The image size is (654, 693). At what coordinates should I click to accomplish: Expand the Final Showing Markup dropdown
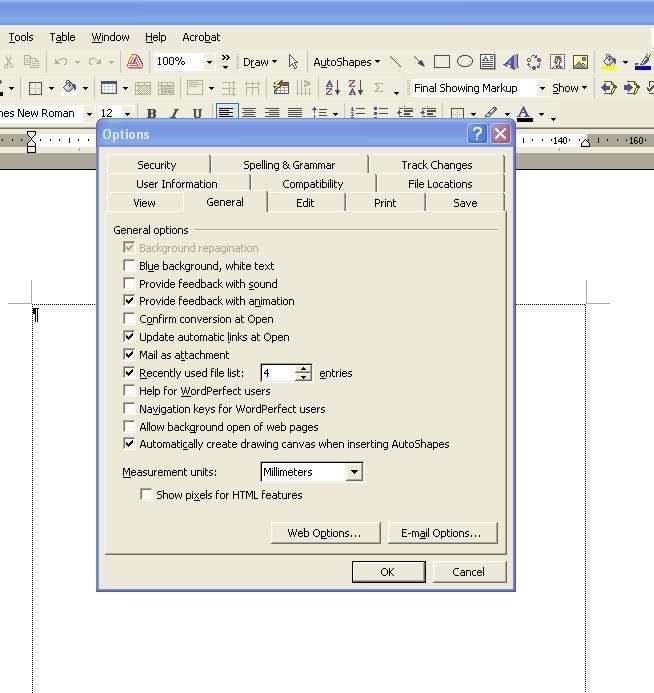[x=542, y=88]
